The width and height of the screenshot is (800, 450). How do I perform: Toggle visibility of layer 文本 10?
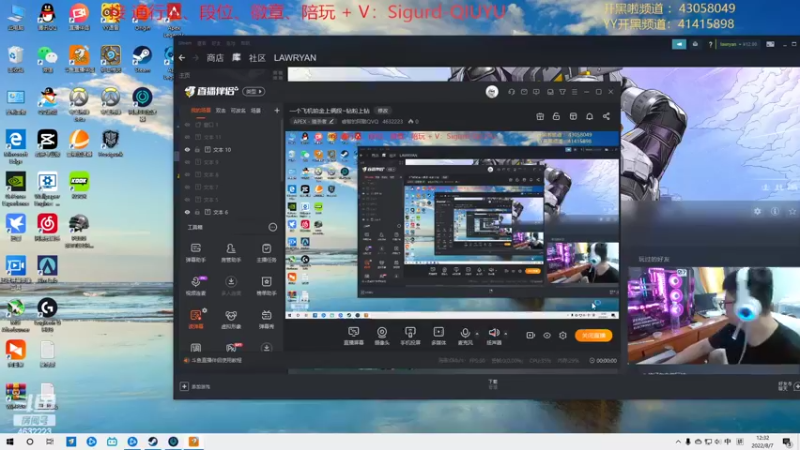(187, 150)
